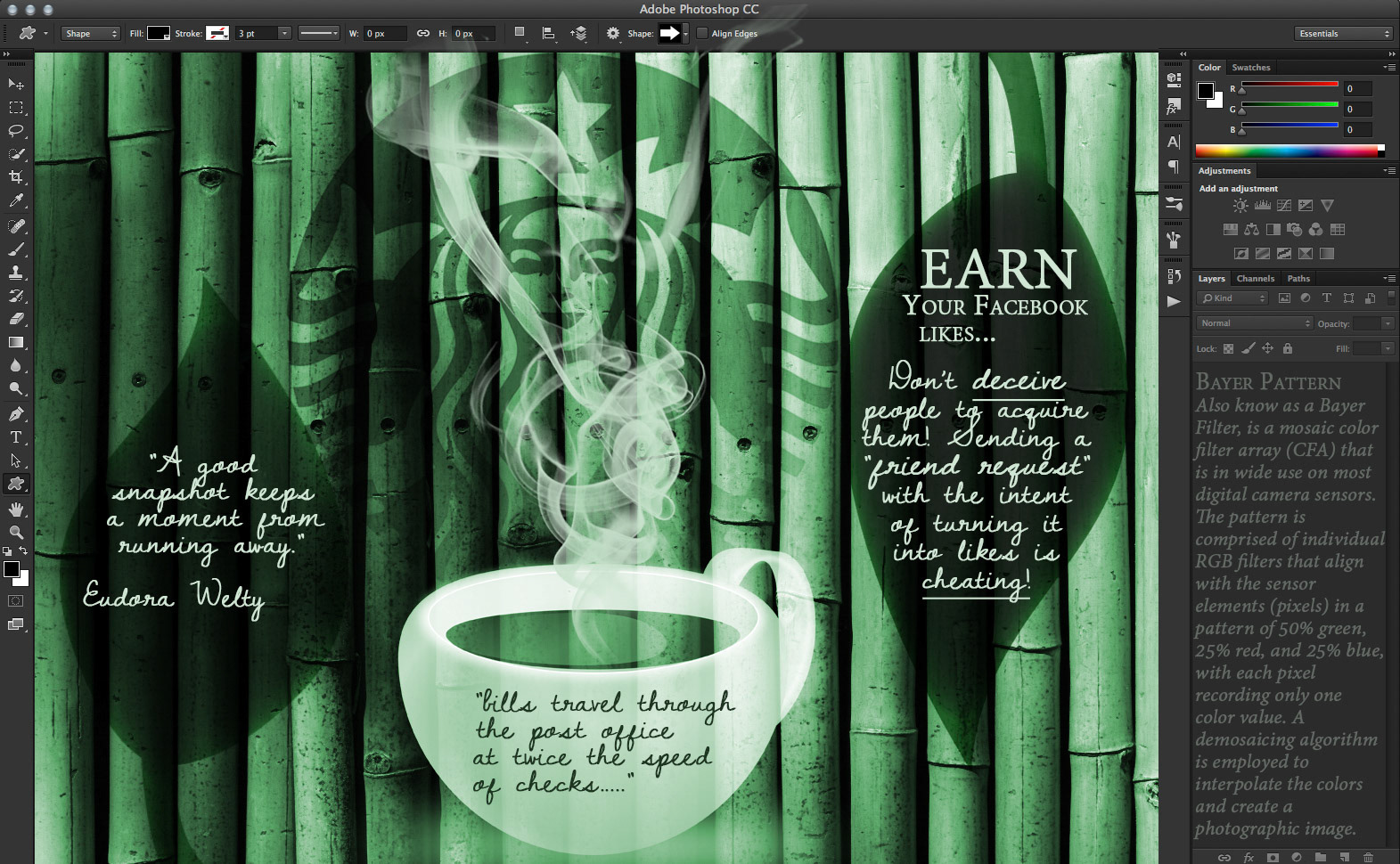Select the Horizontal Type tool
Screen dimensions: 1400x864
16,437
